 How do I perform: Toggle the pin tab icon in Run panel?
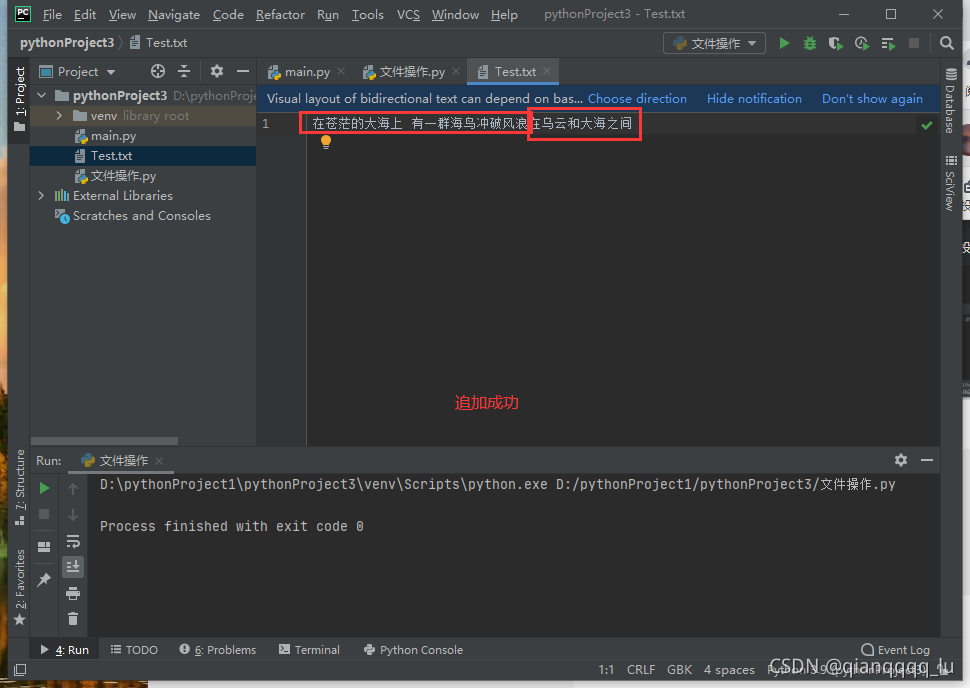coord(44,580)
